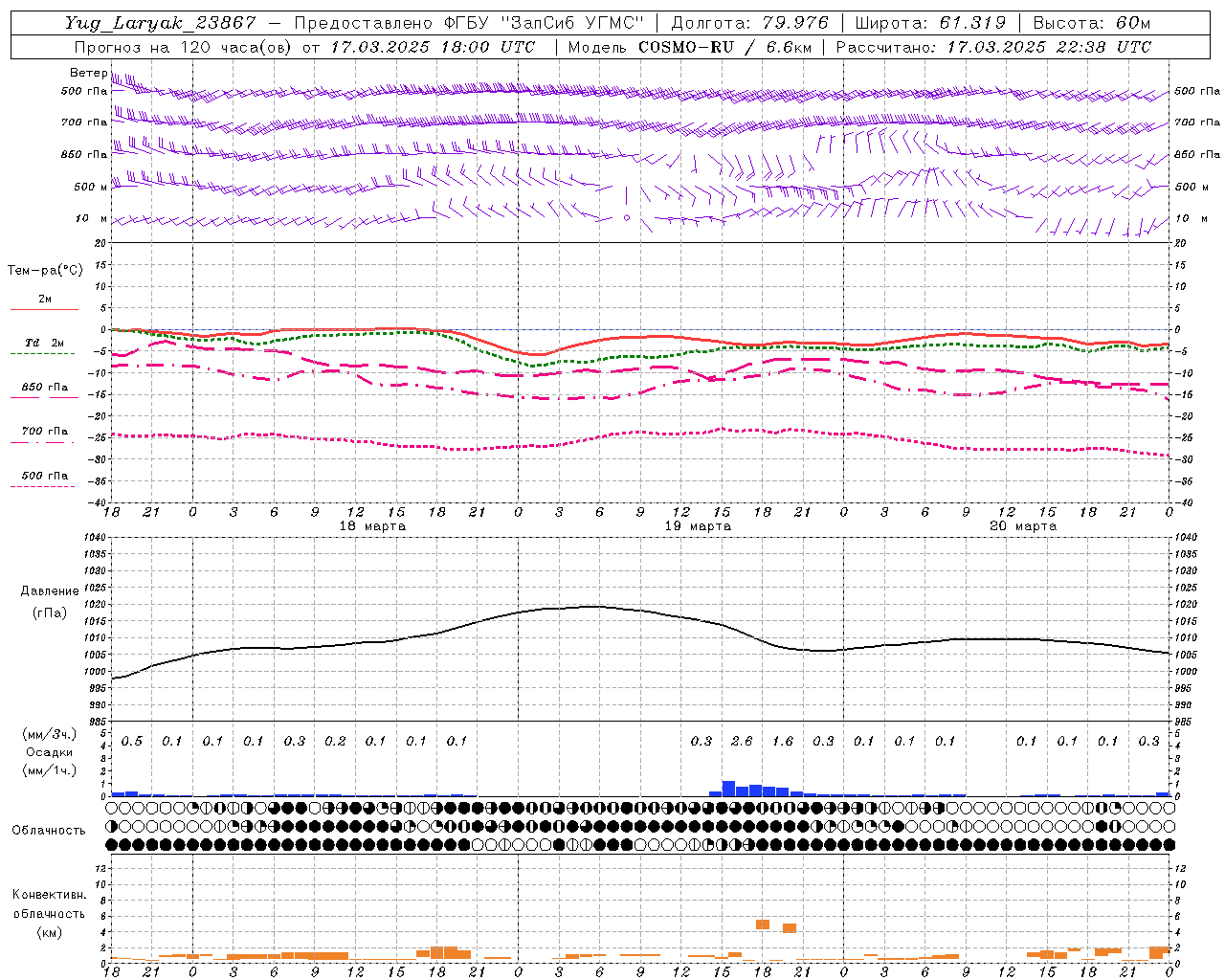The image size is (1225, 980).
Task: Click the model label COSMO-RU / 6.6км
Action: tap(725, 47)
